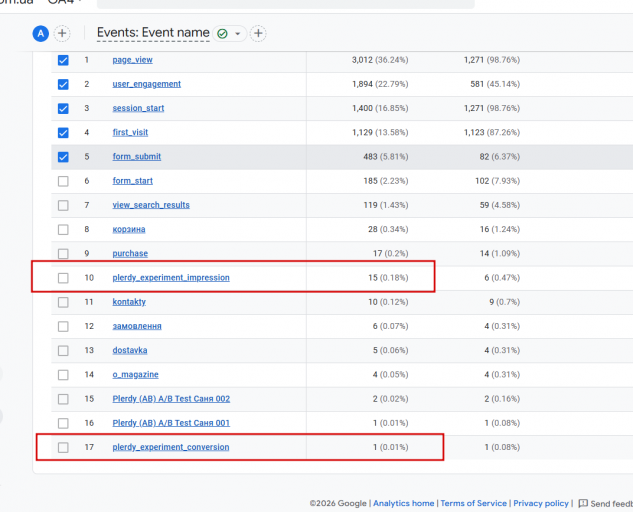Open the first_visit event link
This screenshot has width=633, height=512.
tap(130, 132)
